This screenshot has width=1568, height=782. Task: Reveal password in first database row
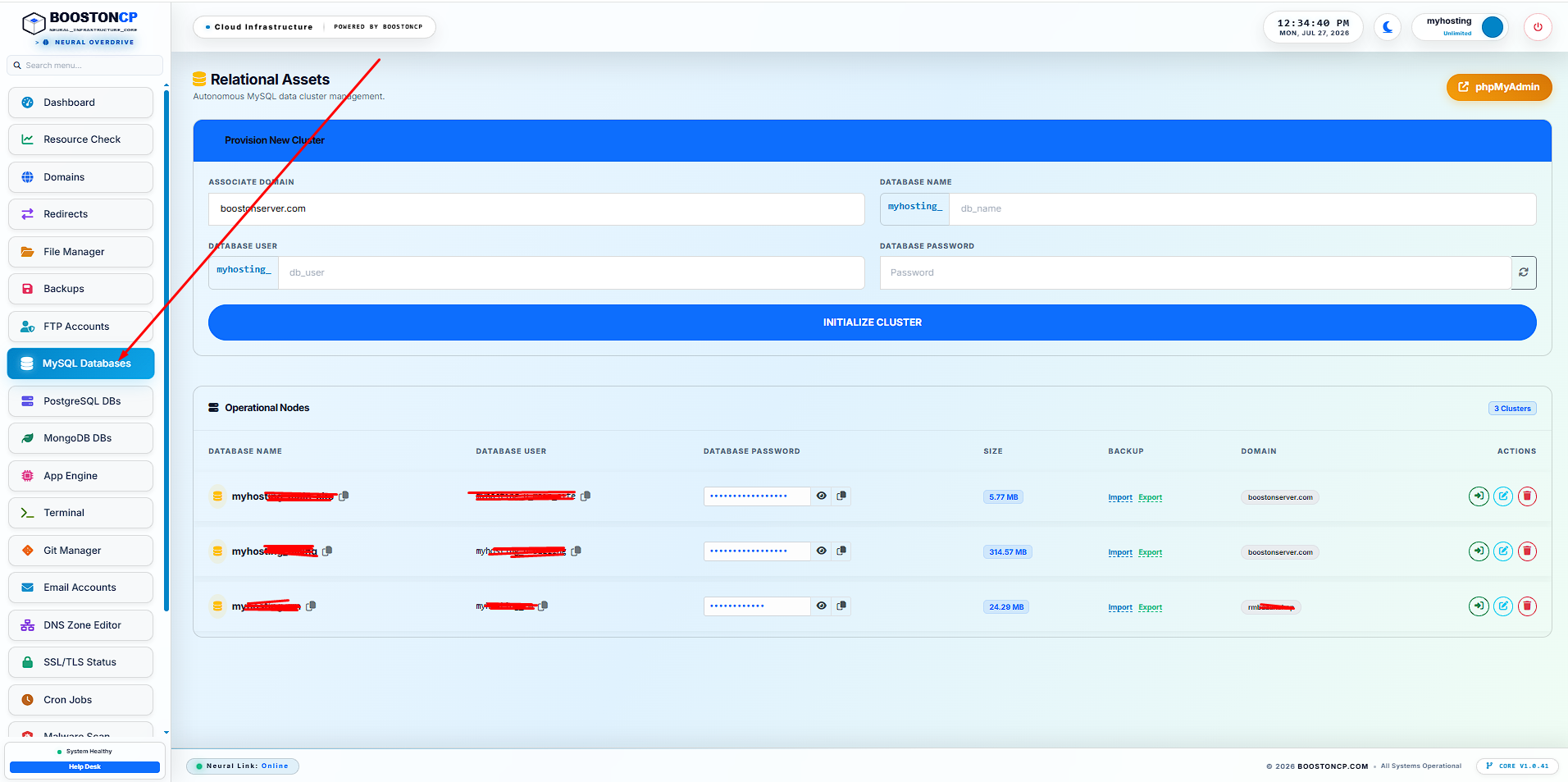[x=821, y=496]
